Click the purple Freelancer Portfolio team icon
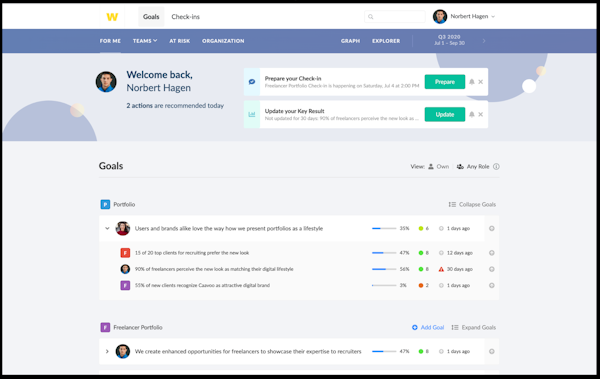 click(x=105, y=327)
